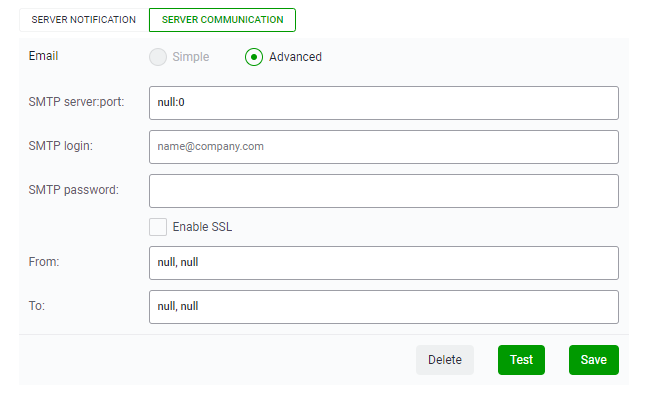Select the Advanced email radio button

click(x=254, y=57)
